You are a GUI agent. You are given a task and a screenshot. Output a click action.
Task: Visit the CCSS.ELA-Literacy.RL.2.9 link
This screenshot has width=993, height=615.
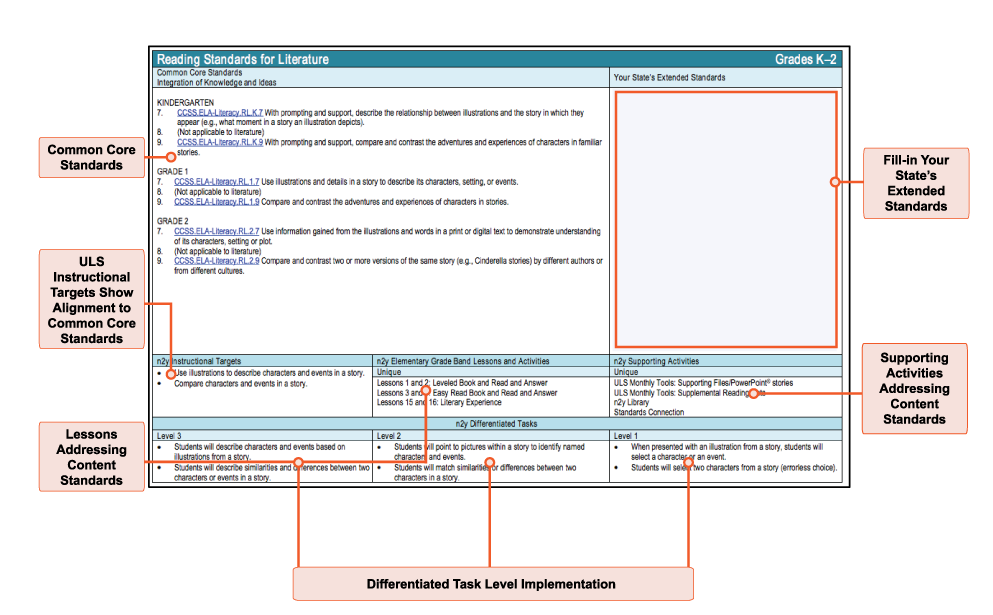click(216, 261)
